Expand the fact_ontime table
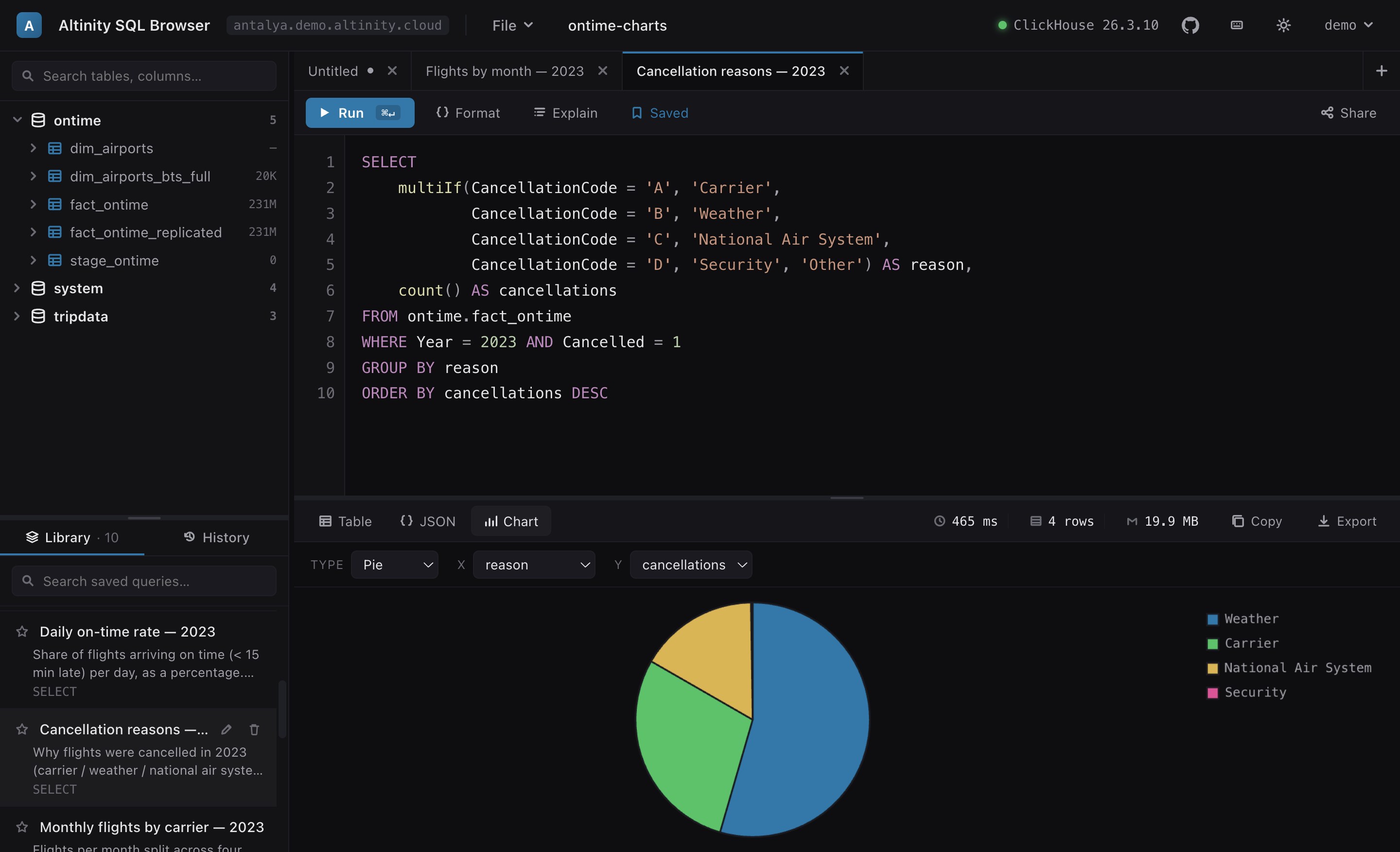The width and height of the screenshot is (1400, 852). pos(33,205)
